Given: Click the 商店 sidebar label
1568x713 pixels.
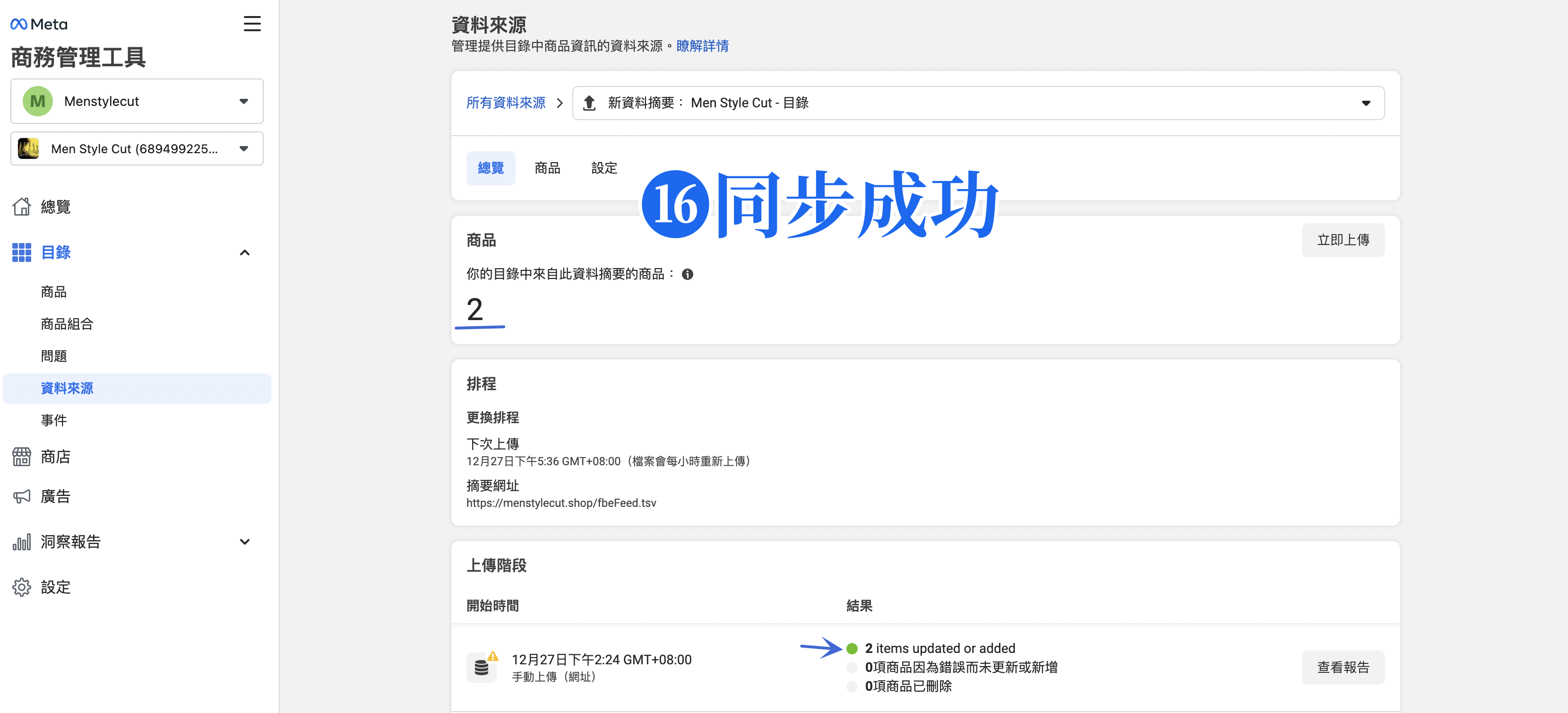Looking at the screenshot, I should (x=55, y=457).
